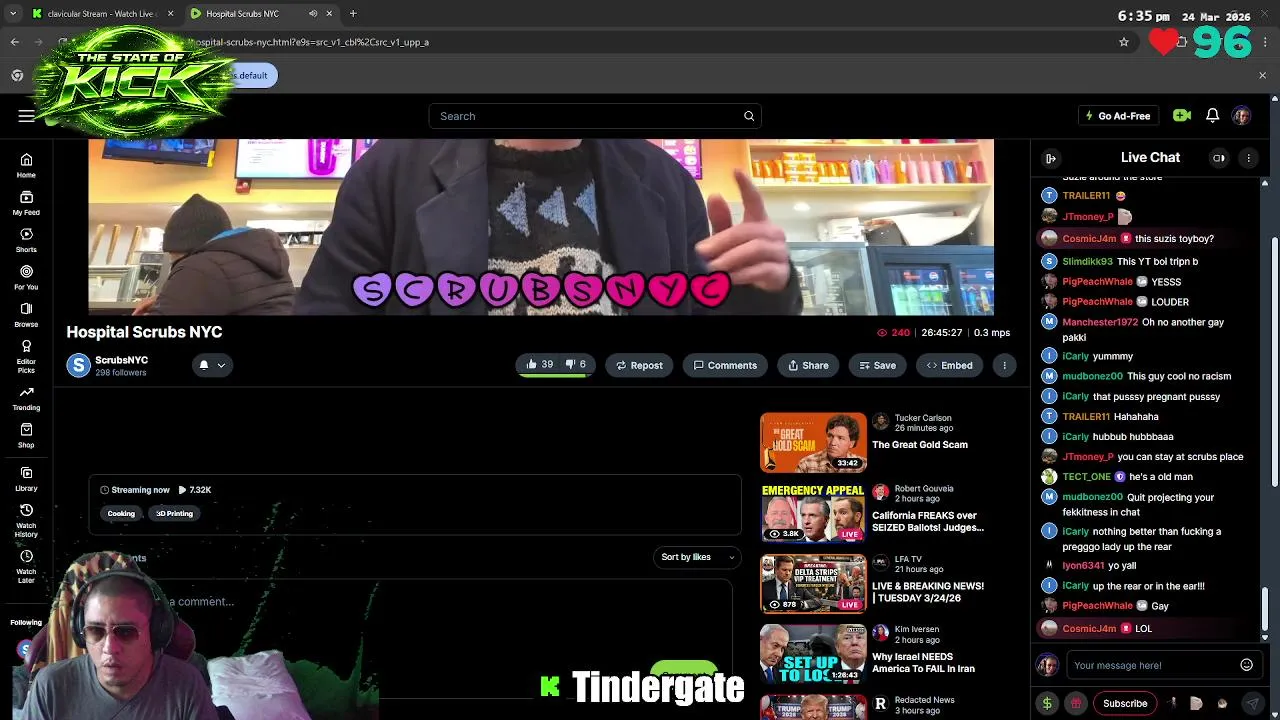Open video three-dot more options
Viewport: 1280px width, 720px height.
pyautogui.click(x=1004, y=365)
